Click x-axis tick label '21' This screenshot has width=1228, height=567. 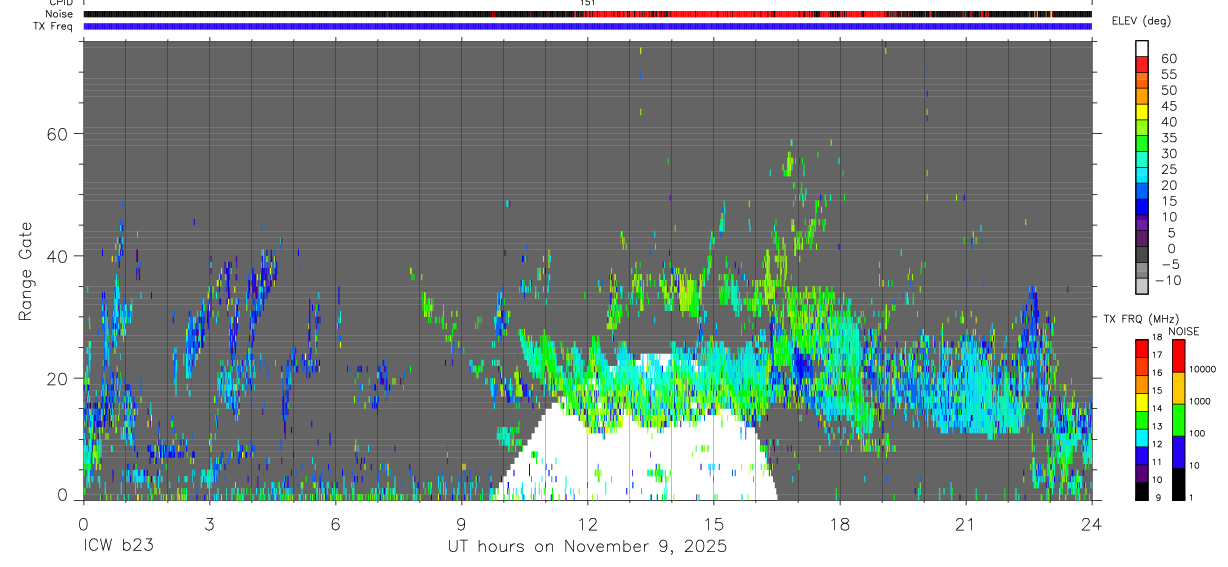point(965,524)
